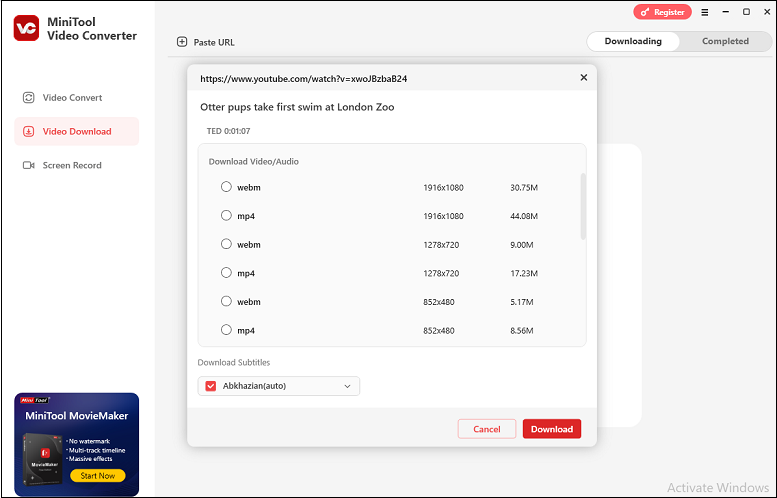The height and width of the screenshot is (498, 777).
Task: Click the Video Download sidebar icon
Action: click(29, 131)
